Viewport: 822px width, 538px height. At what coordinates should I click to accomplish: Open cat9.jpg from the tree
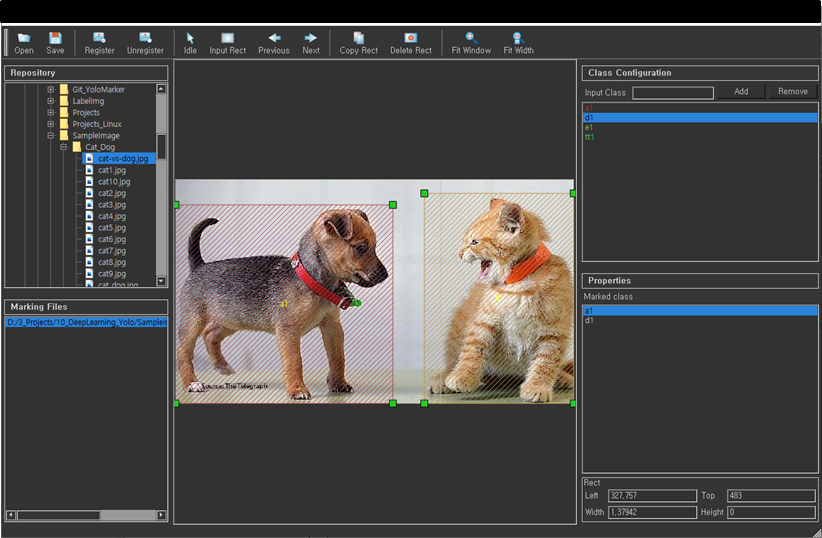[x=112, y=274]
